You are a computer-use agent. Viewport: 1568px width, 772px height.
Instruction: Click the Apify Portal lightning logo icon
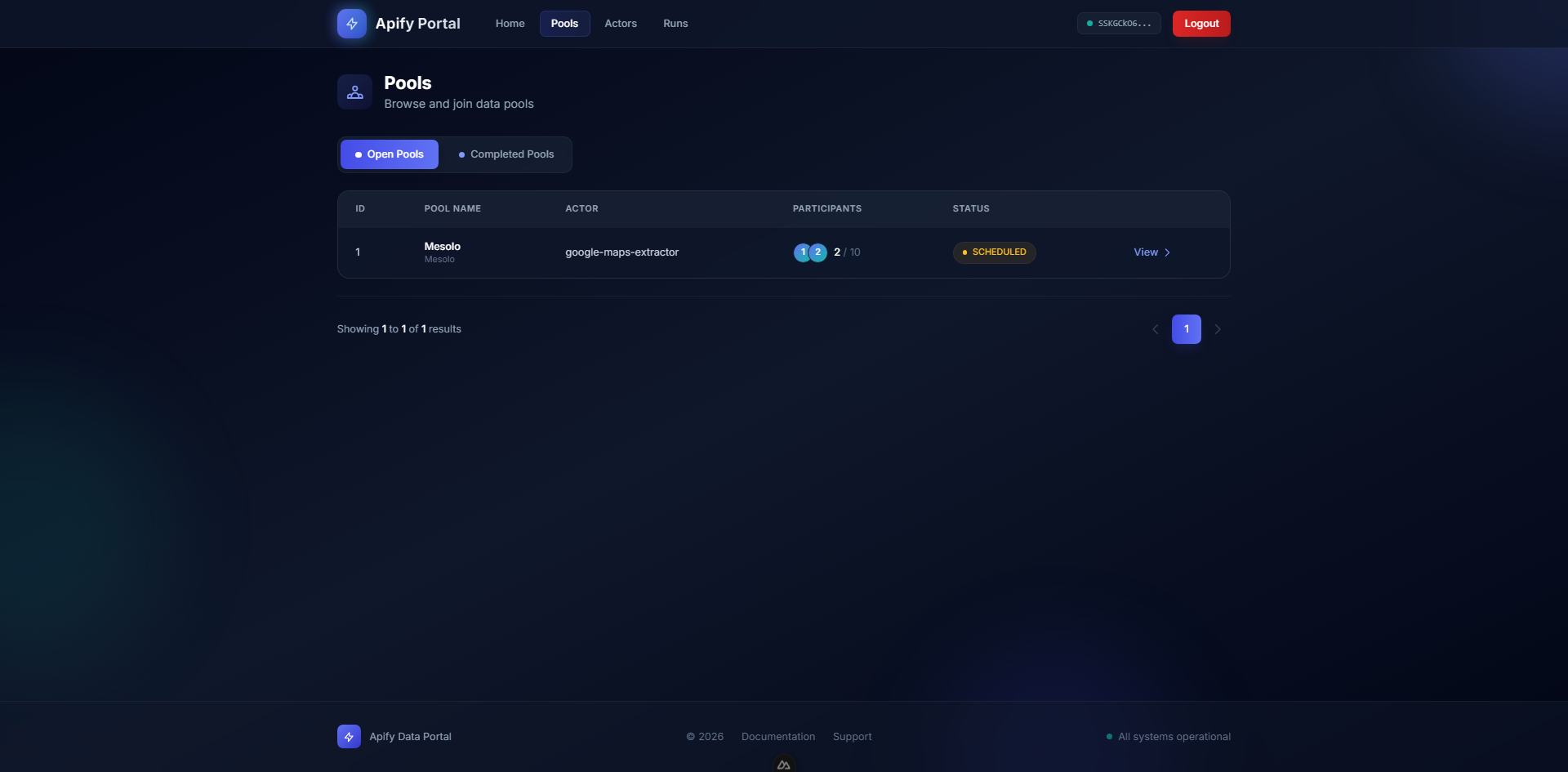coord(351,24)
